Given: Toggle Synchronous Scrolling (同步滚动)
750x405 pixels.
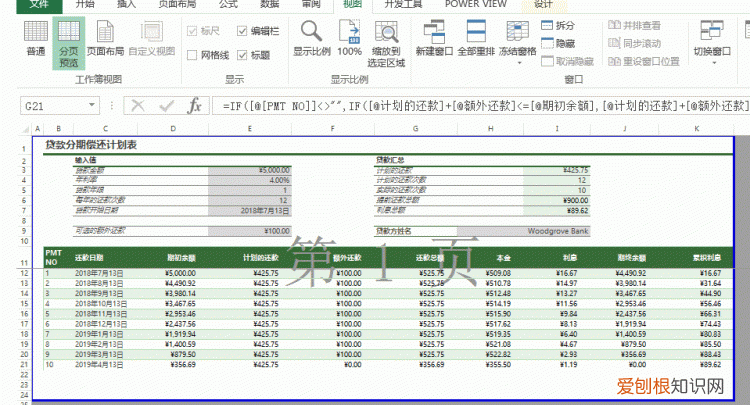Looking at the screenshot, I should [x=634, y=44].
